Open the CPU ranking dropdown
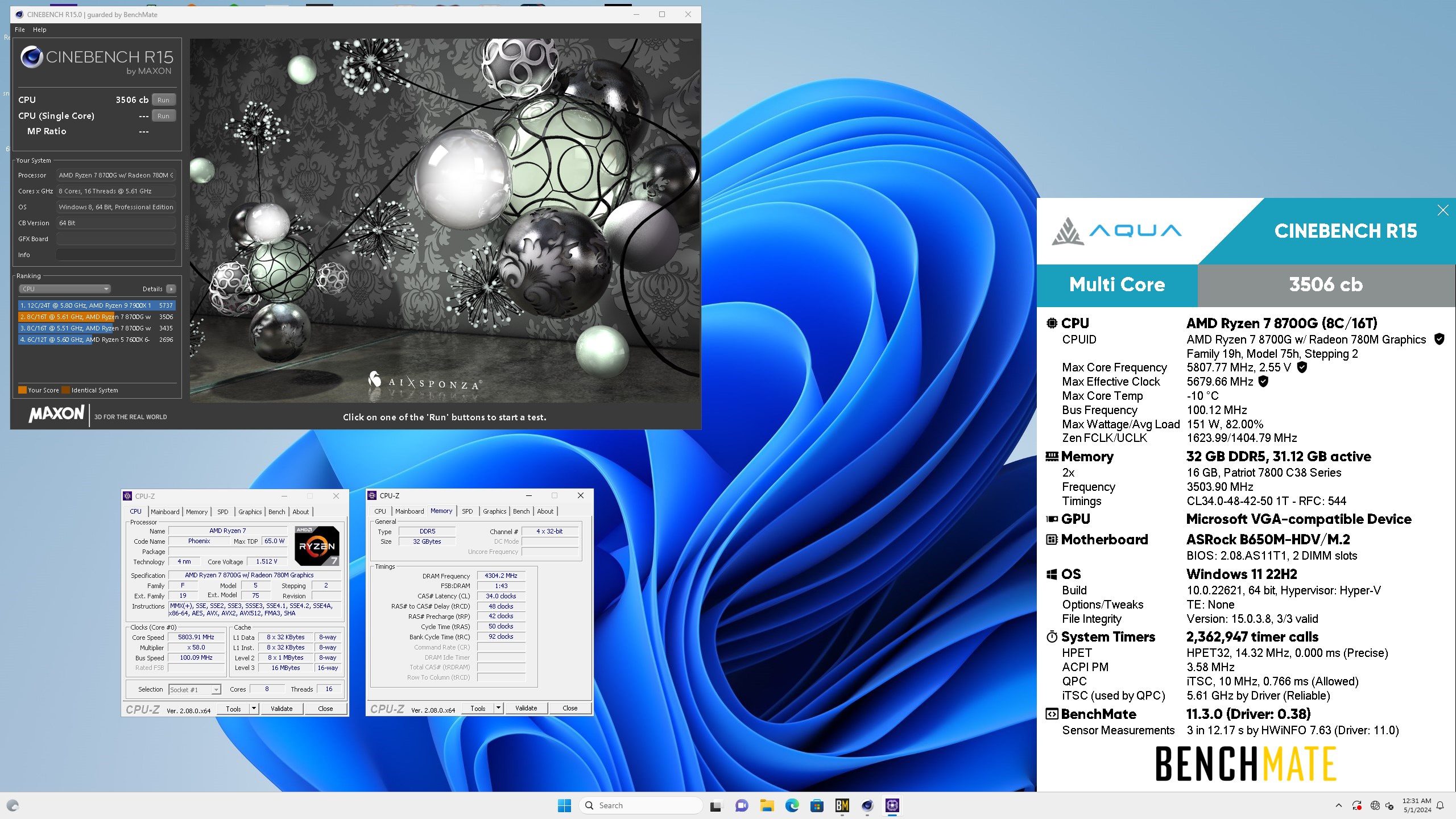 click(x=65, y=289)
